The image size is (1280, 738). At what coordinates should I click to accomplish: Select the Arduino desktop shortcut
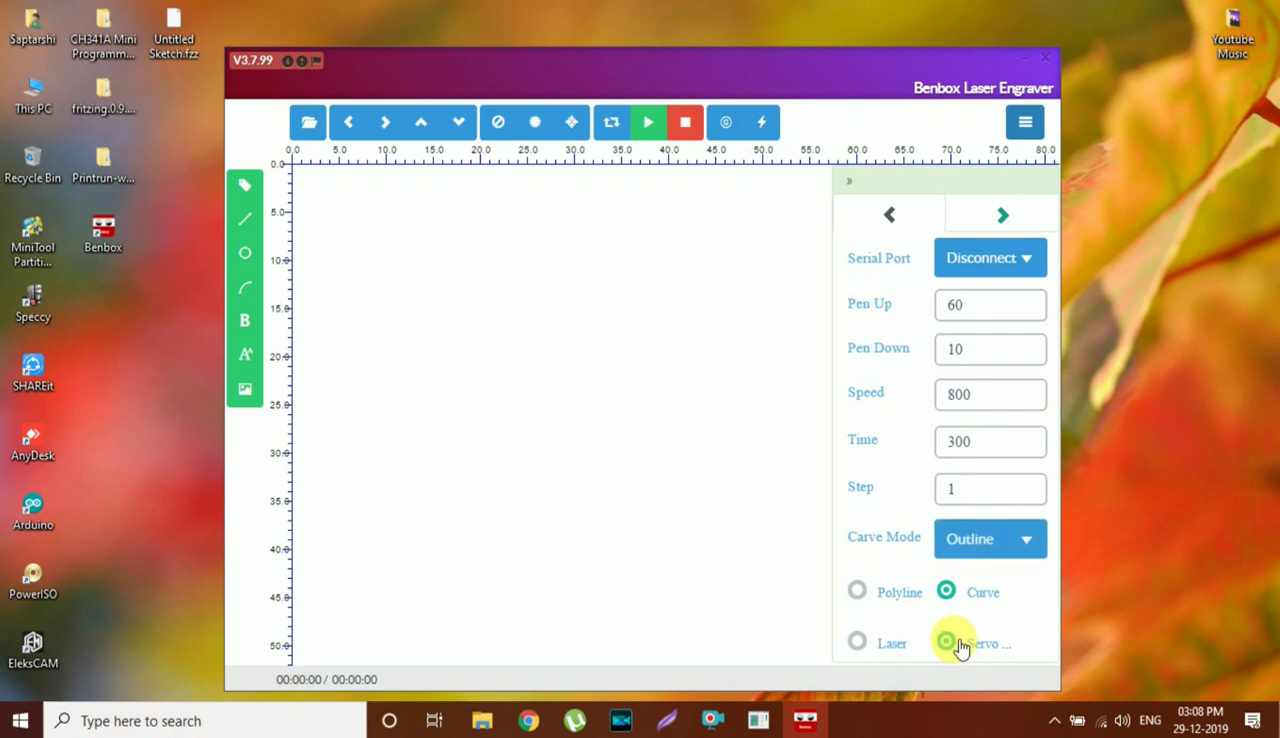(33, 512)
